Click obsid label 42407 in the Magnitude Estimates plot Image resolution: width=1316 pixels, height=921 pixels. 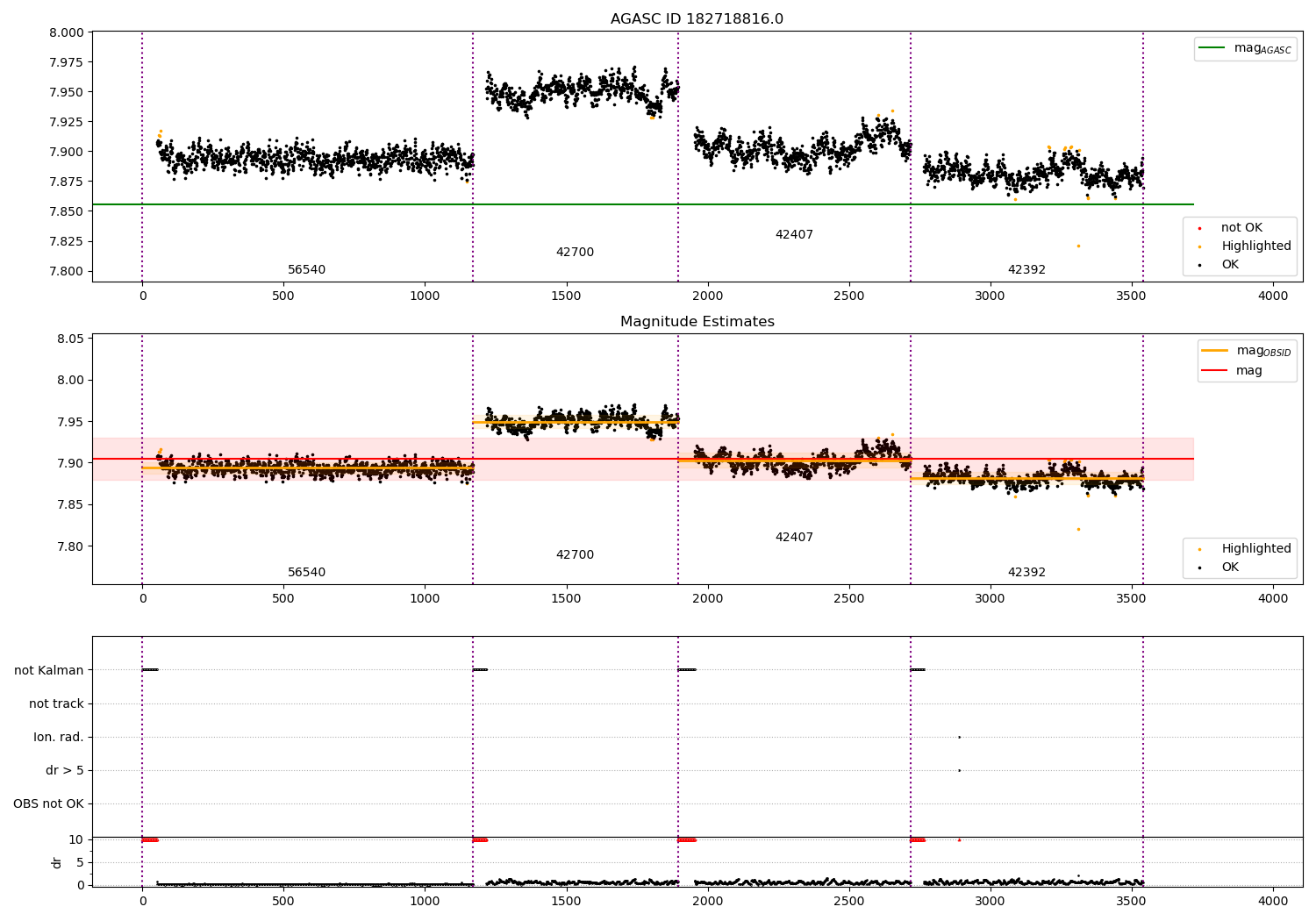point(794,538)
